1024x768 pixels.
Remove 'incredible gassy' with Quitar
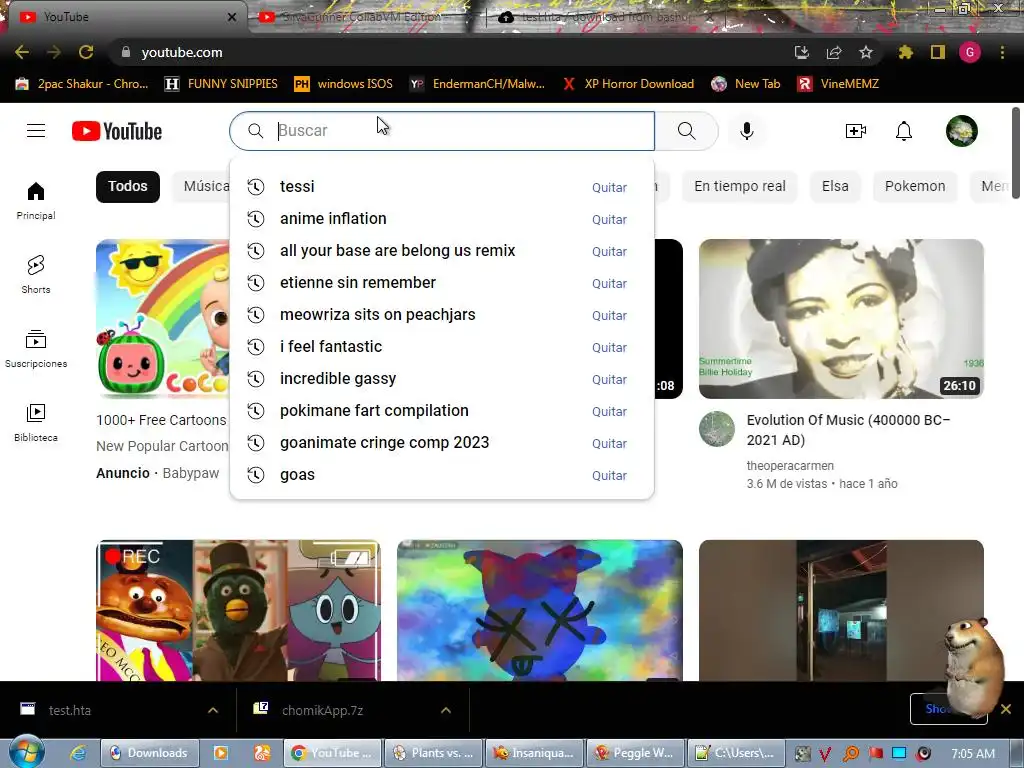click(609, 379)
